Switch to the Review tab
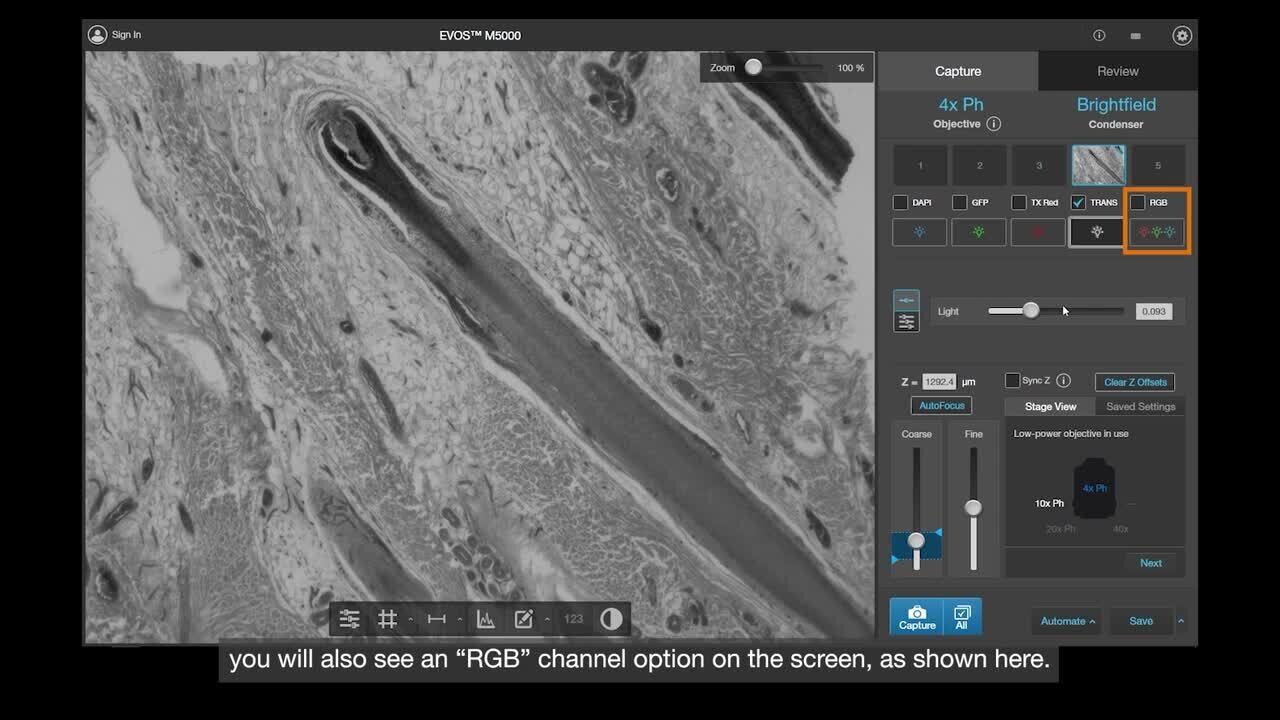Screen dimensions: 1280x720 coord(1118,71)
